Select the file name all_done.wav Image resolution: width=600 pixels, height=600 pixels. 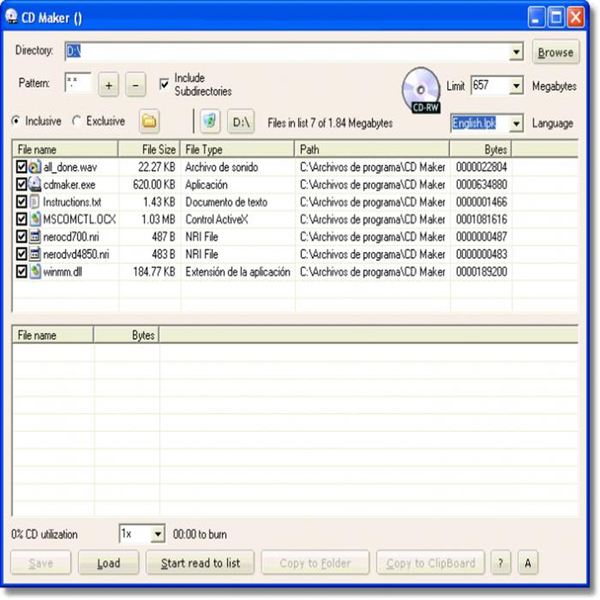click(70, 167)
